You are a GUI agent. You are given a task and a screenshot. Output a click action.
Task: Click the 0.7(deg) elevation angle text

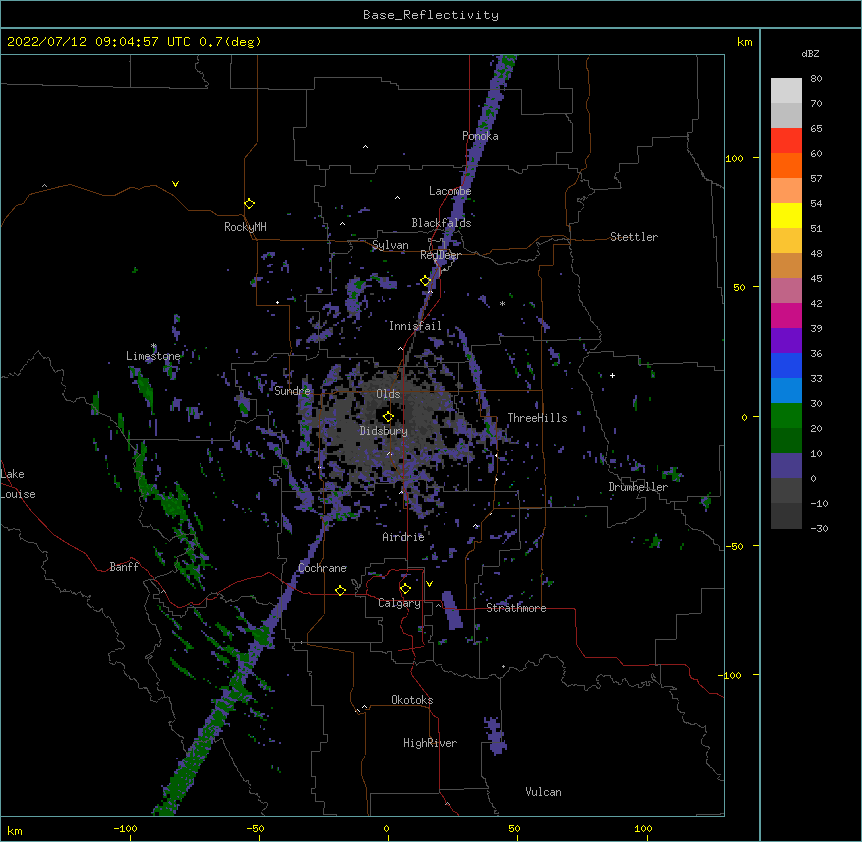click(230, 42)
